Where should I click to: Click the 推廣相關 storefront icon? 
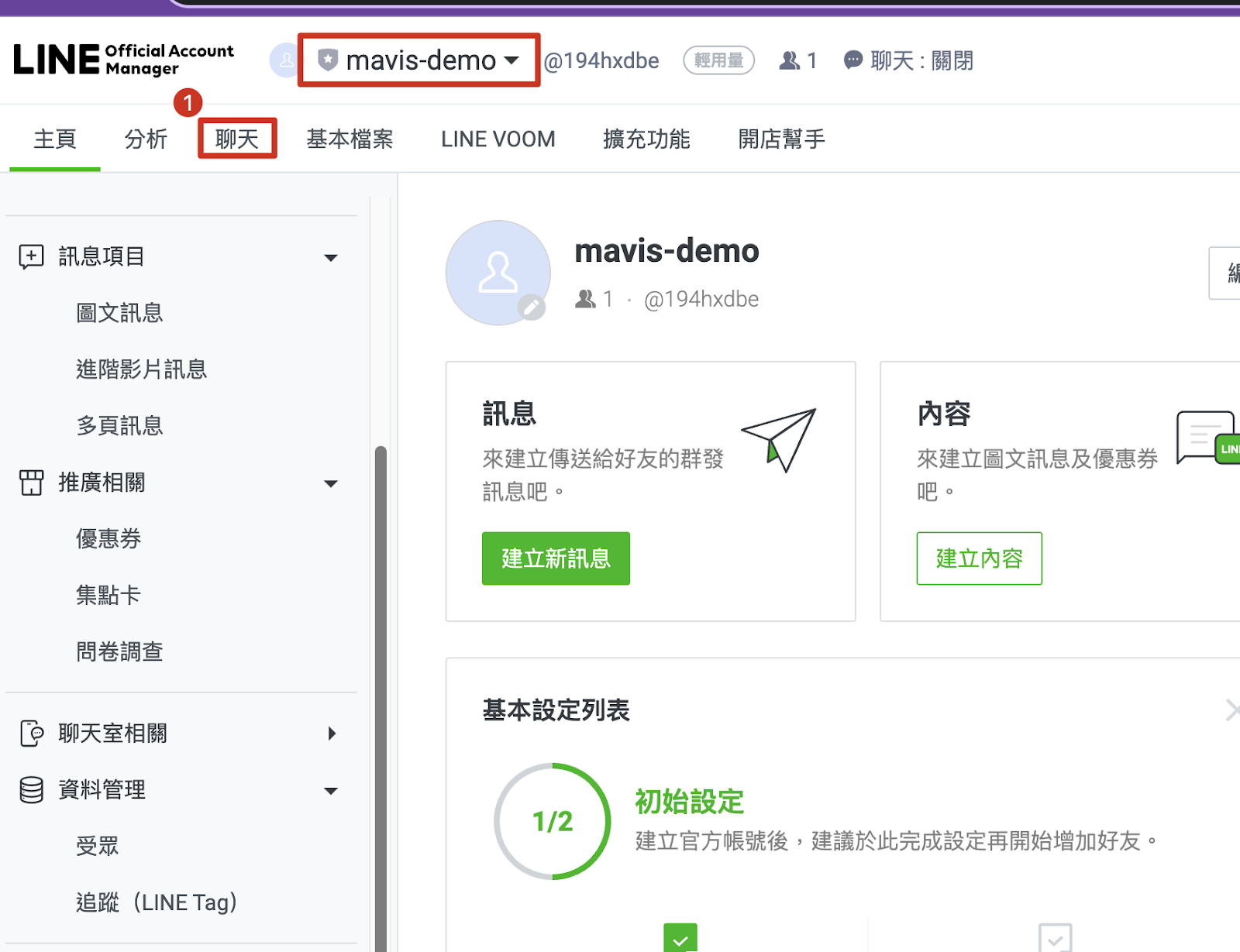[31, 483]
